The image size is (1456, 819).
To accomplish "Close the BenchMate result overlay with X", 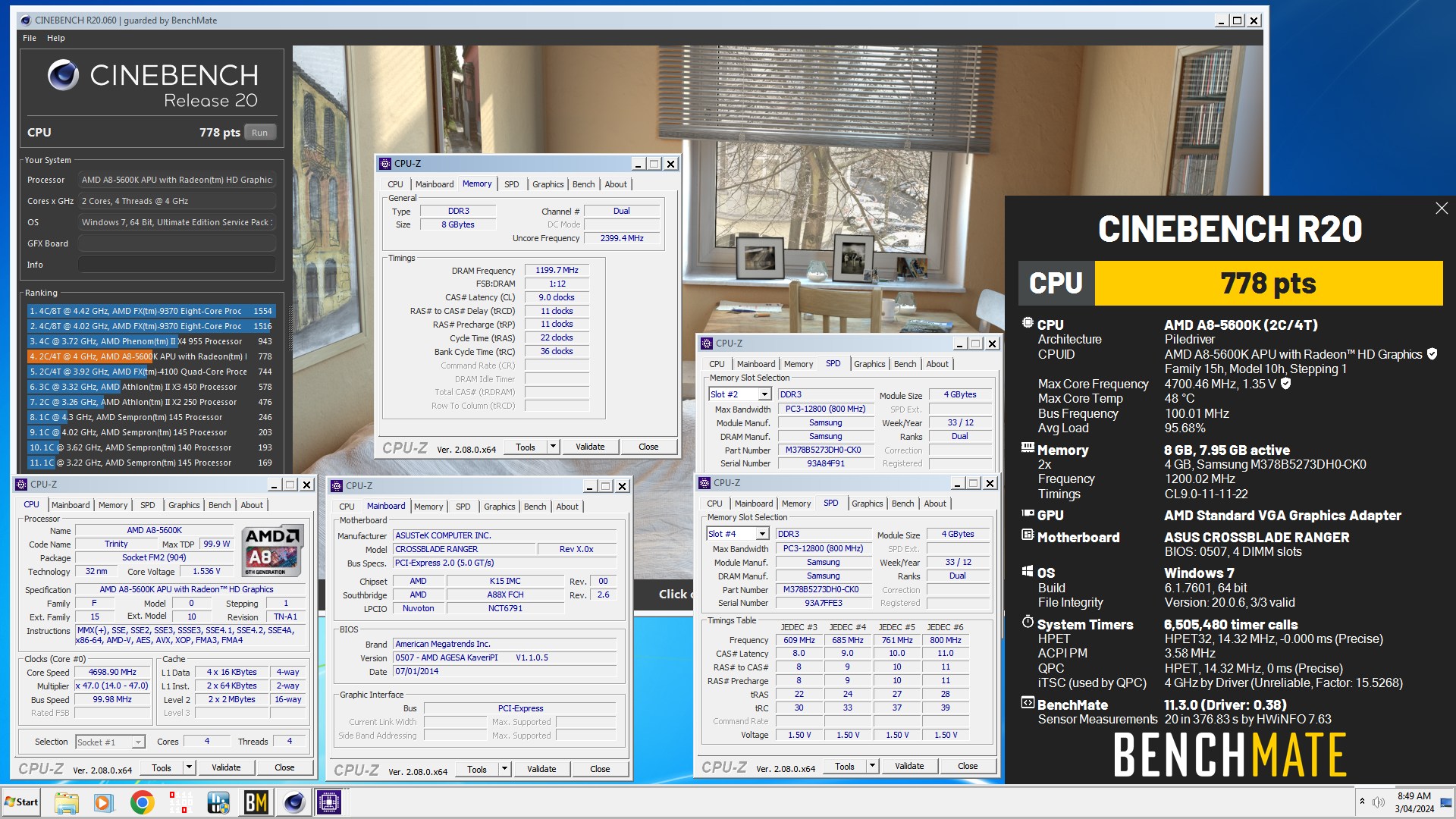I will pyautogui.click(x=1442, y=209).
